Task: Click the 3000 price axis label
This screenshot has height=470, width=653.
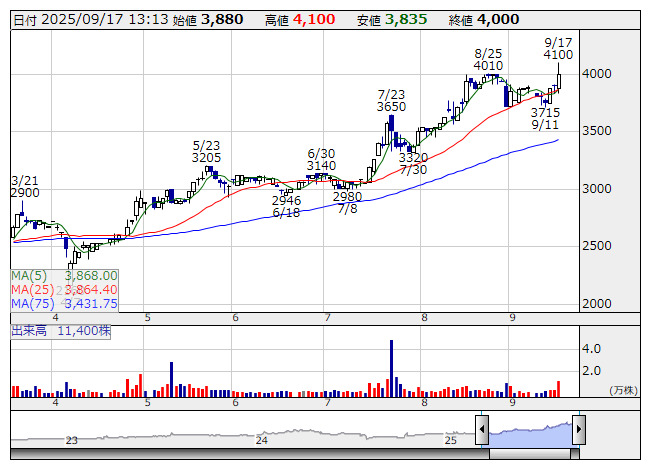Action: (x=596, y=189)
